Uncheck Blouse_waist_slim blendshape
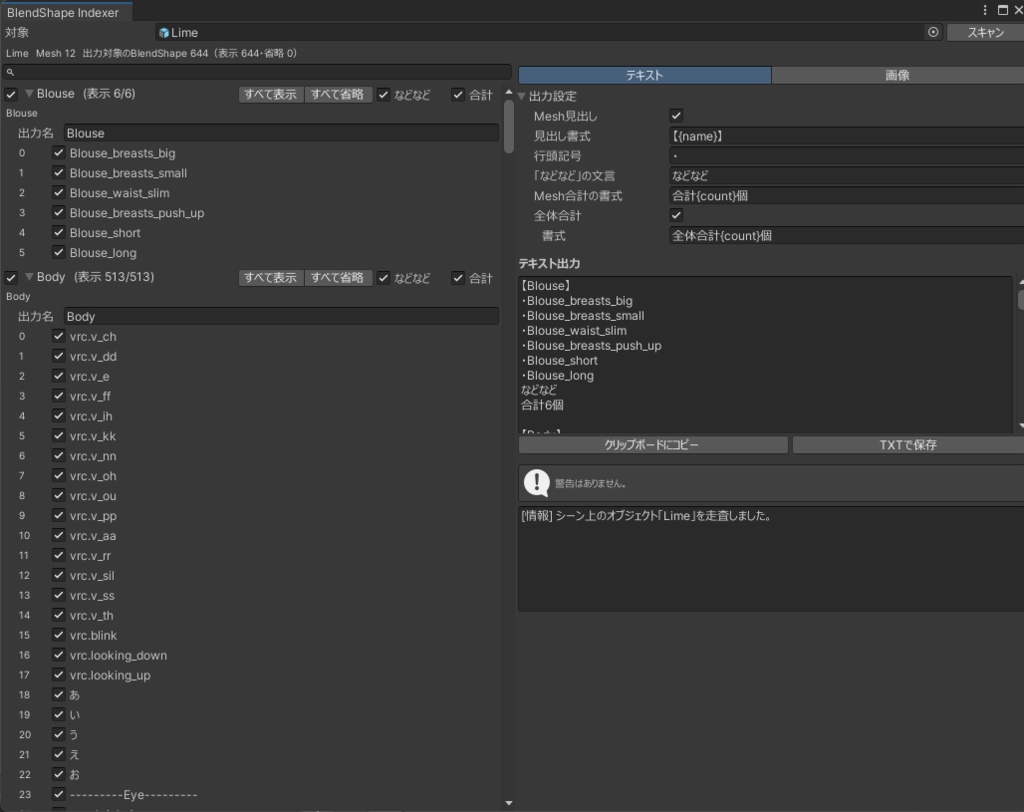The image size is (1024, 812). 59,193
